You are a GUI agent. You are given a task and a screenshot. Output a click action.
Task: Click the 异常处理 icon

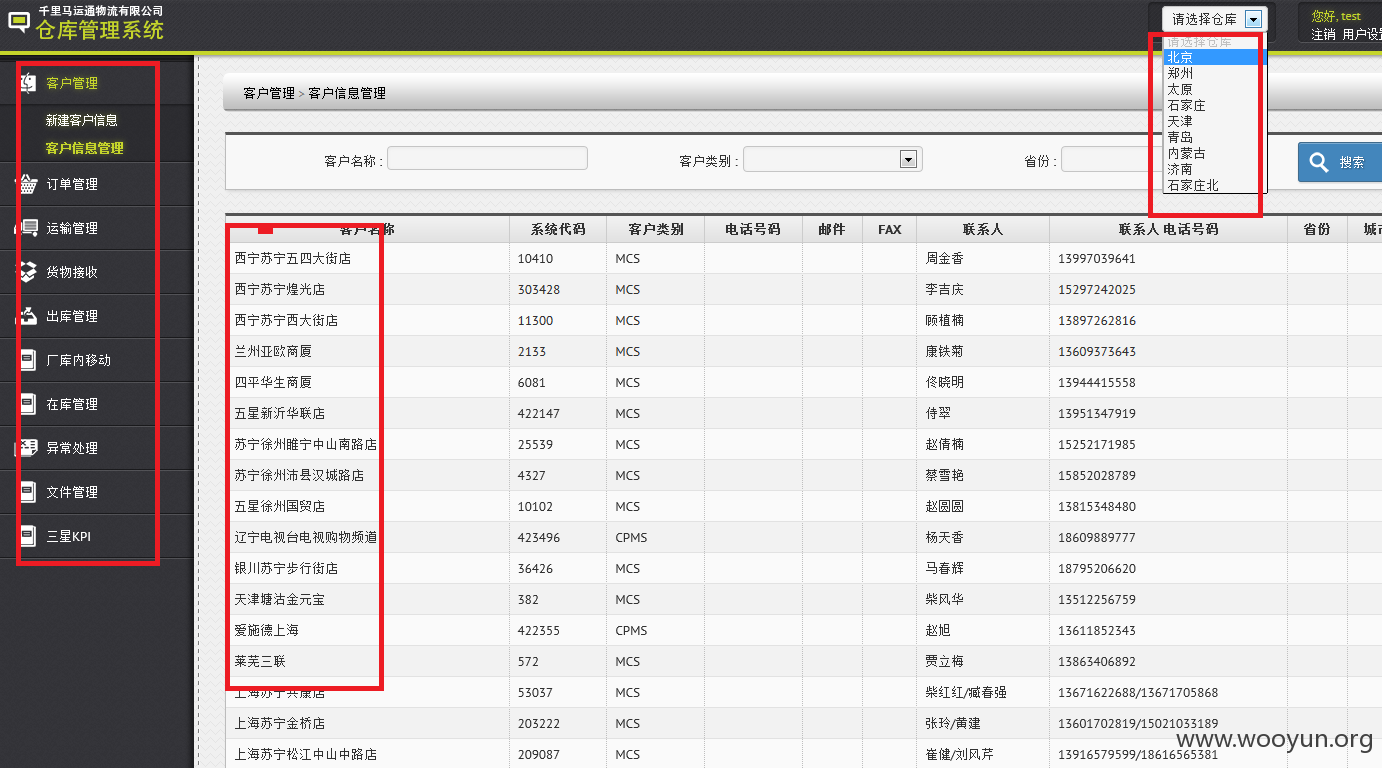27,448
